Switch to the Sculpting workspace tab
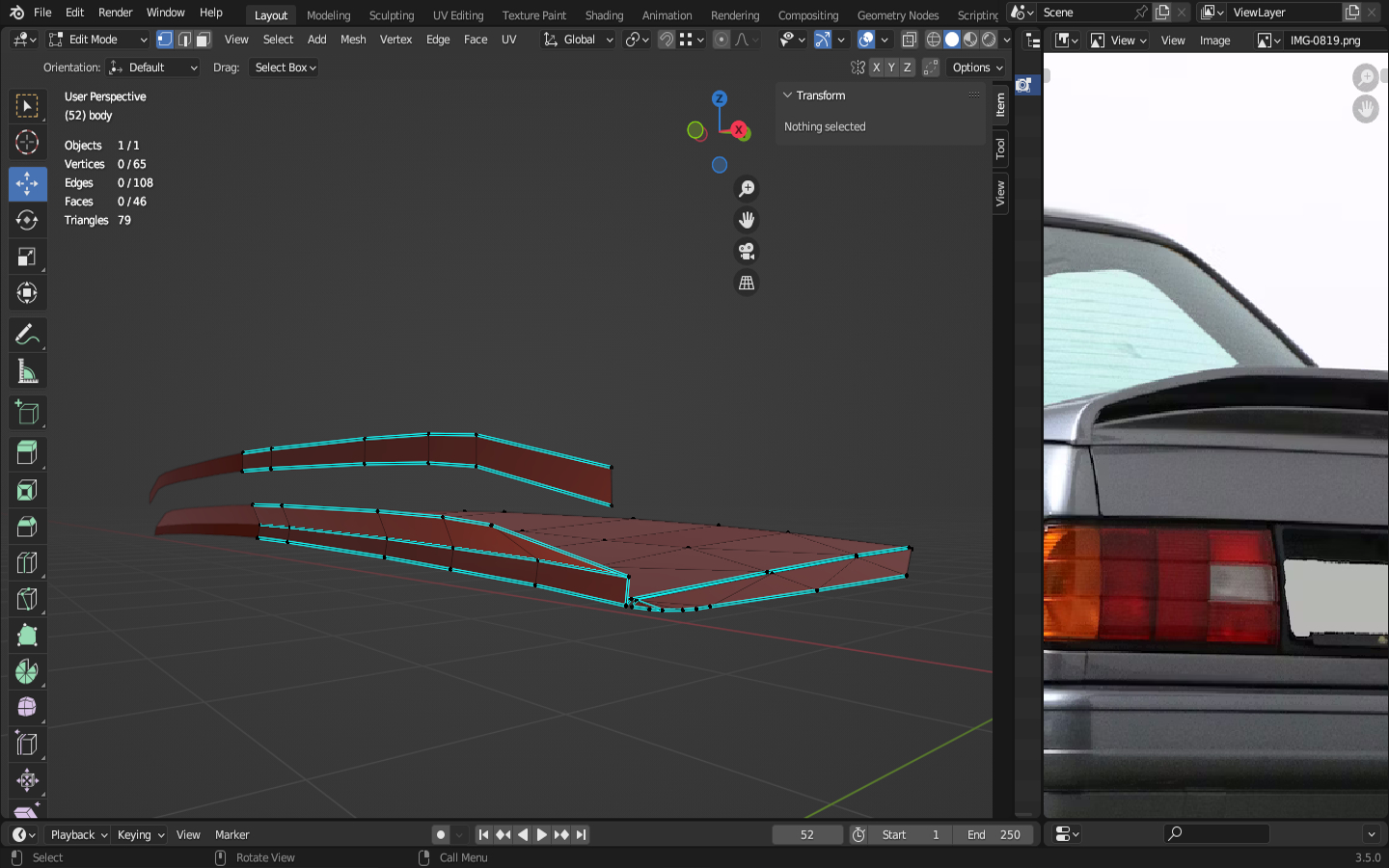Viewport: 1389px width, 868px height. pos(391,15)
